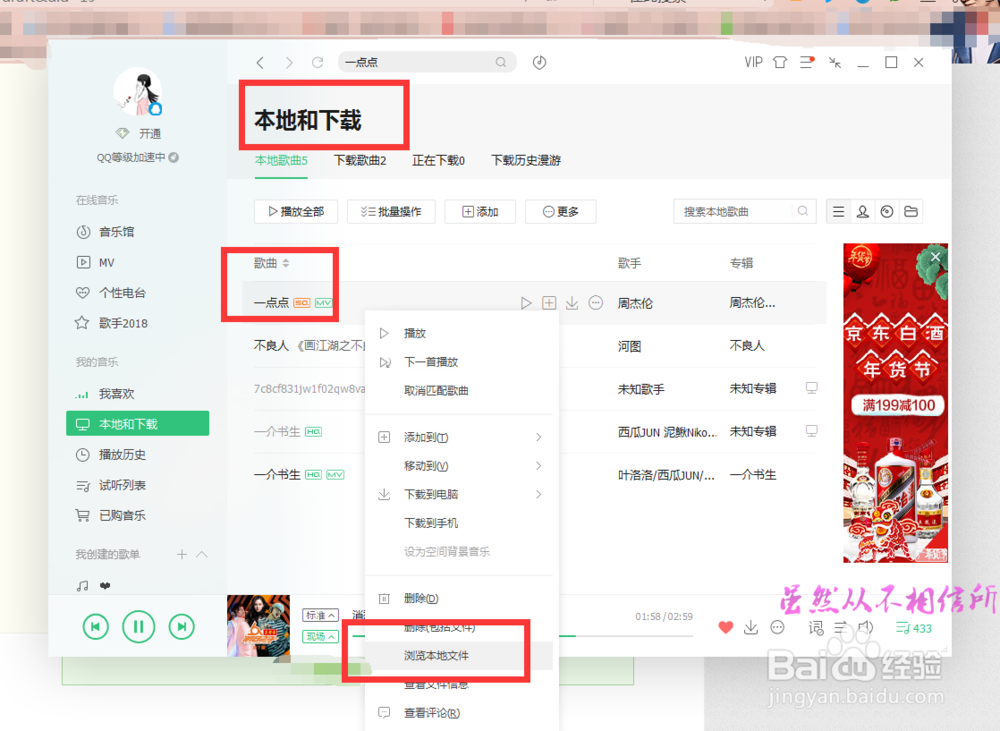Unlike current song with heart icon

[x=726, y=628]
